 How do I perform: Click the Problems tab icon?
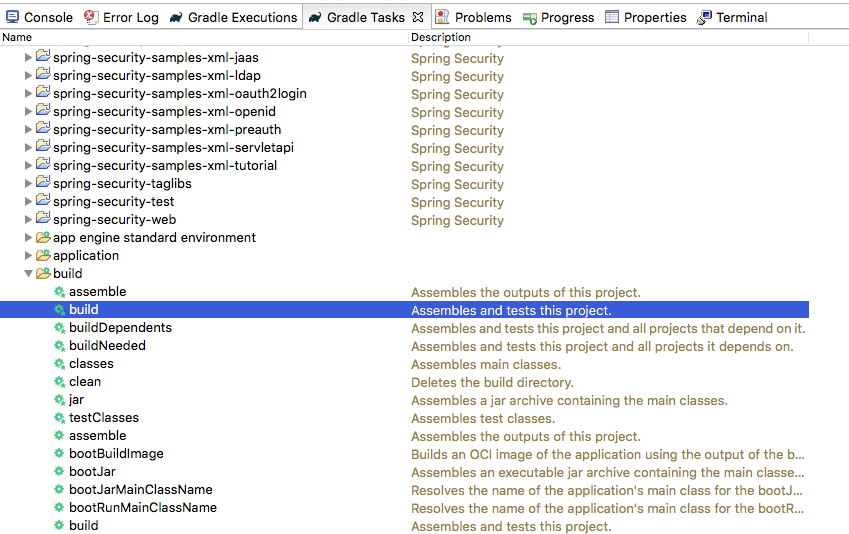click(x=442, y=17)
